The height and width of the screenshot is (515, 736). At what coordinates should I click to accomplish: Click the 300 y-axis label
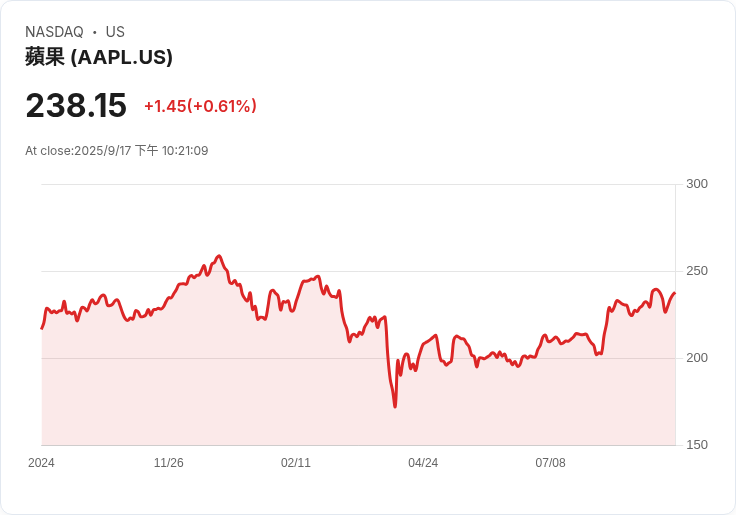click(697, 184)
